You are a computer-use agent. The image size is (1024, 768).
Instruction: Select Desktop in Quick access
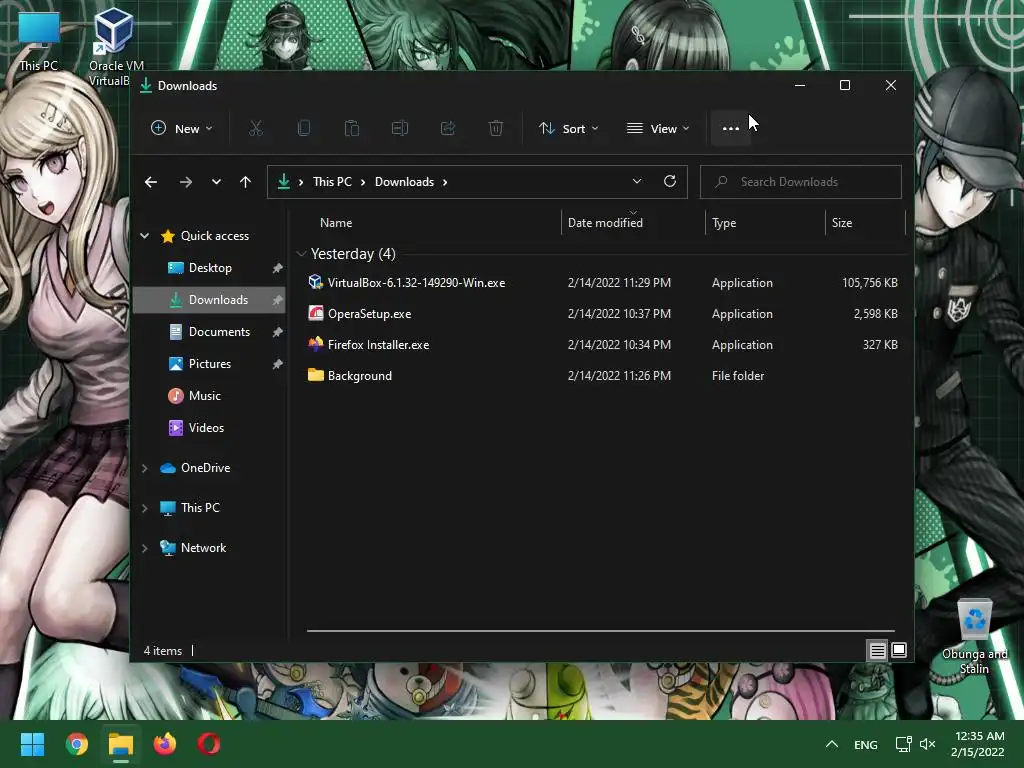(x=210, y=268)
